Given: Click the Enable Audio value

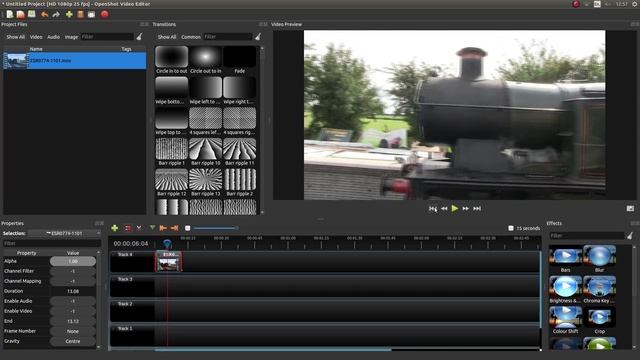Looking at the screenshot, I should (x=73, y=301).
